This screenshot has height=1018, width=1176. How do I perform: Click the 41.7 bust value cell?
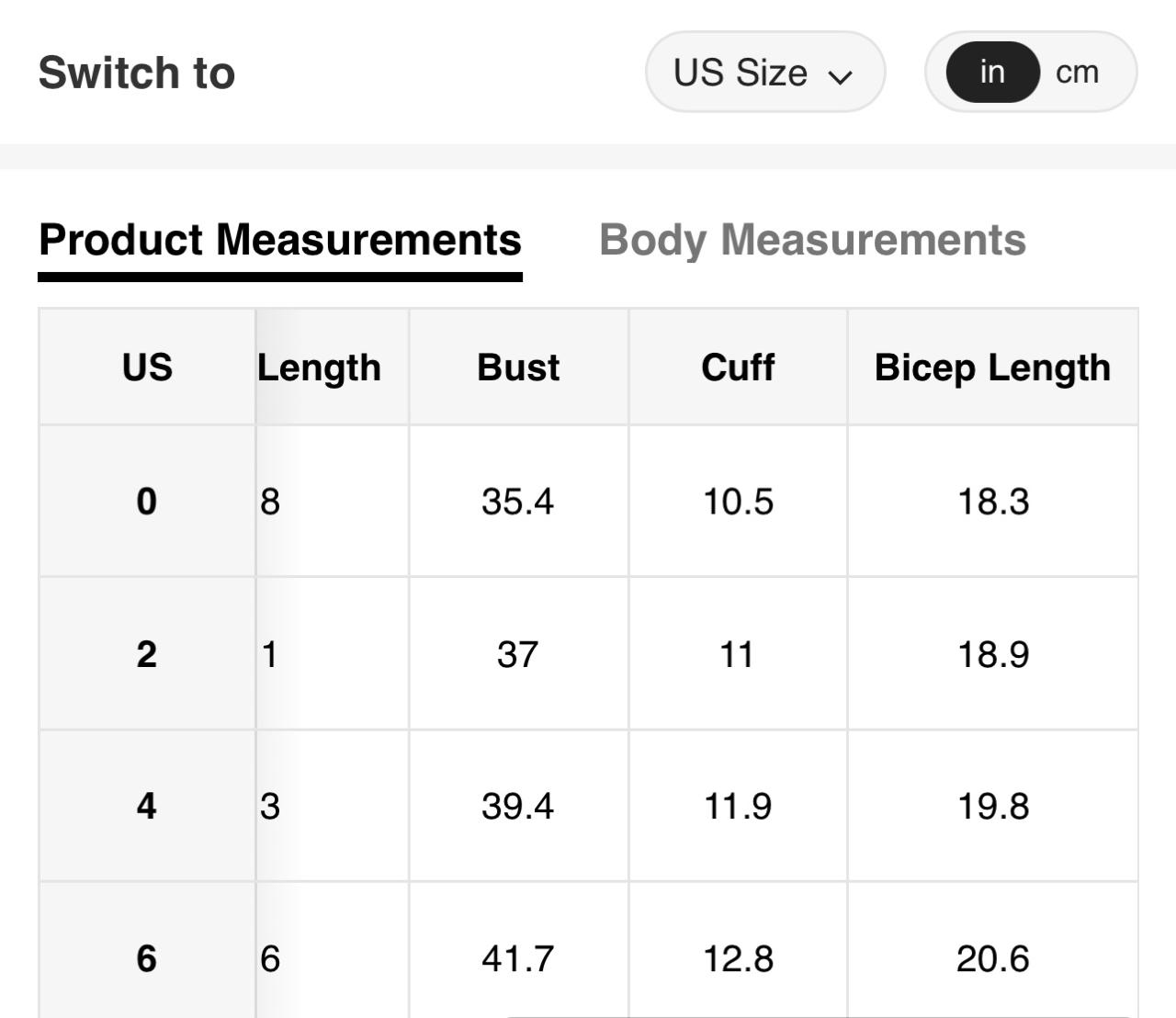(x=518, y=958)
